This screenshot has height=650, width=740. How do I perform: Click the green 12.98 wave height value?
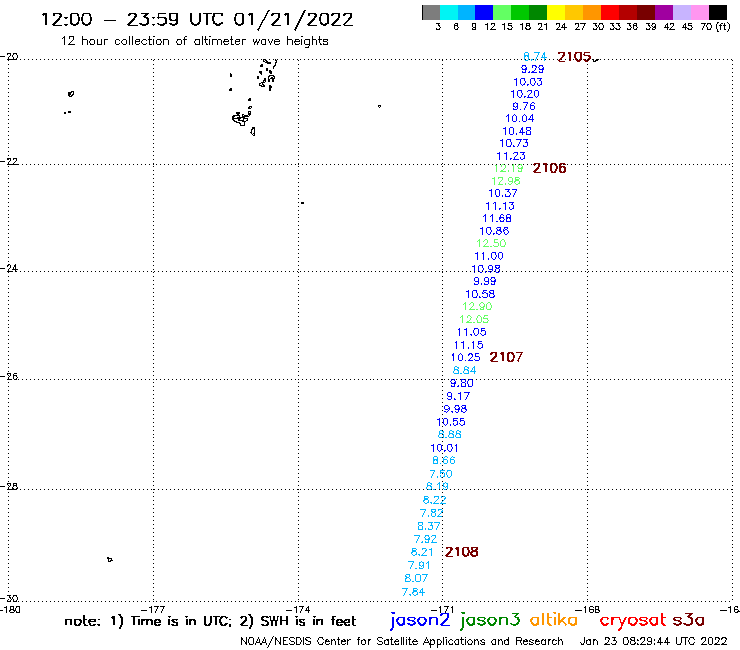click(505, 181)
